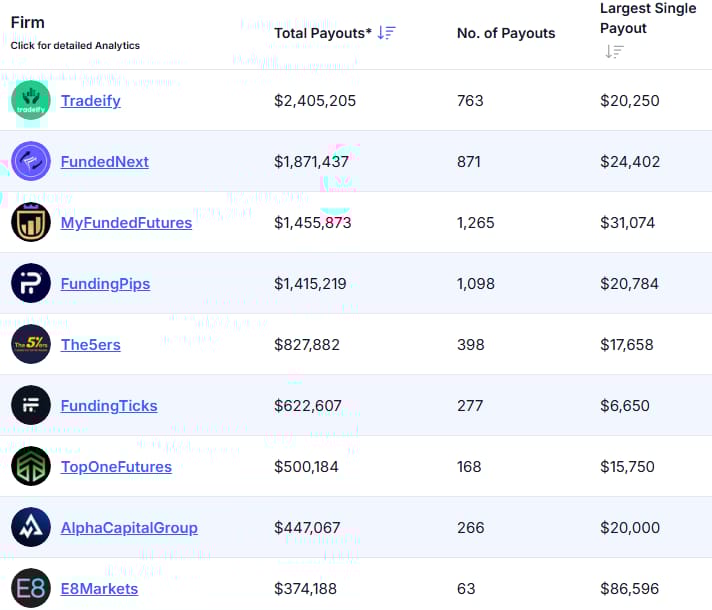The width and height of the screenshot is (712, 610).
Task: Click the E8Markets logo
Action: (31, 588)
